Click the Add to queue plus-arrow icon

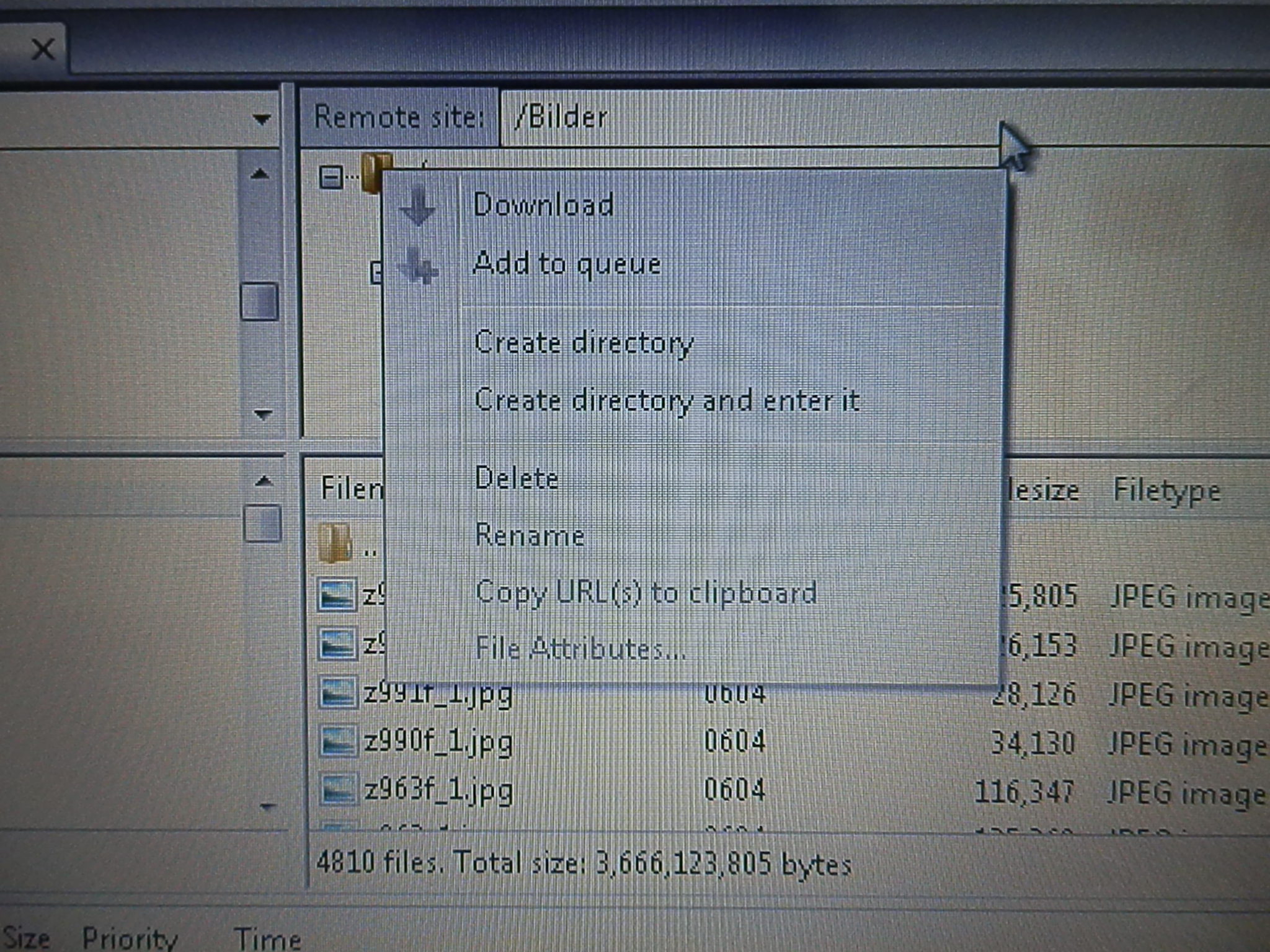(x=419, y=266)
